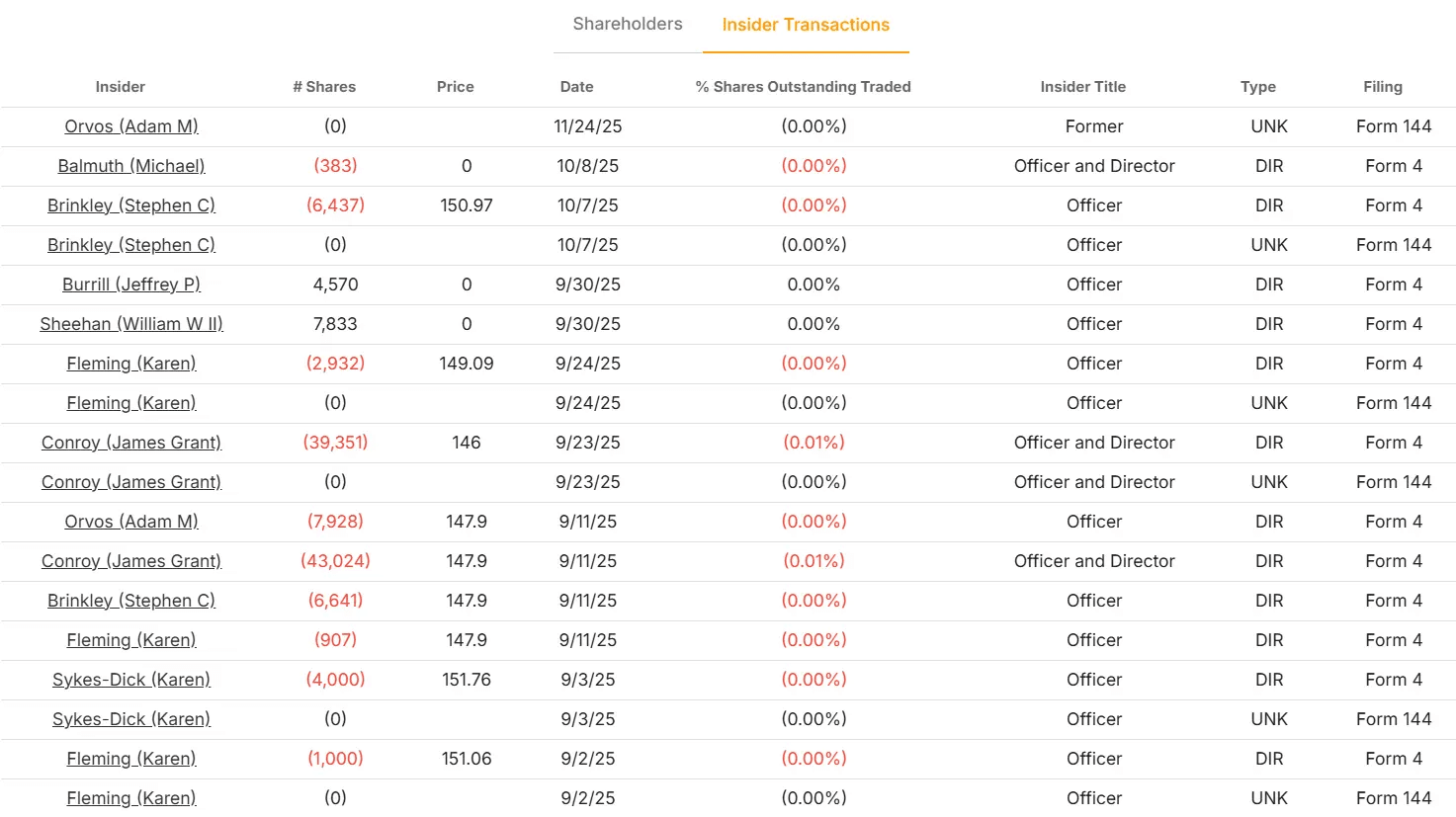The height and width of the screenshot is (817, 1456).
Task: Open Orvos (Adam M) link dated 11/24/25
Action: 131,126
